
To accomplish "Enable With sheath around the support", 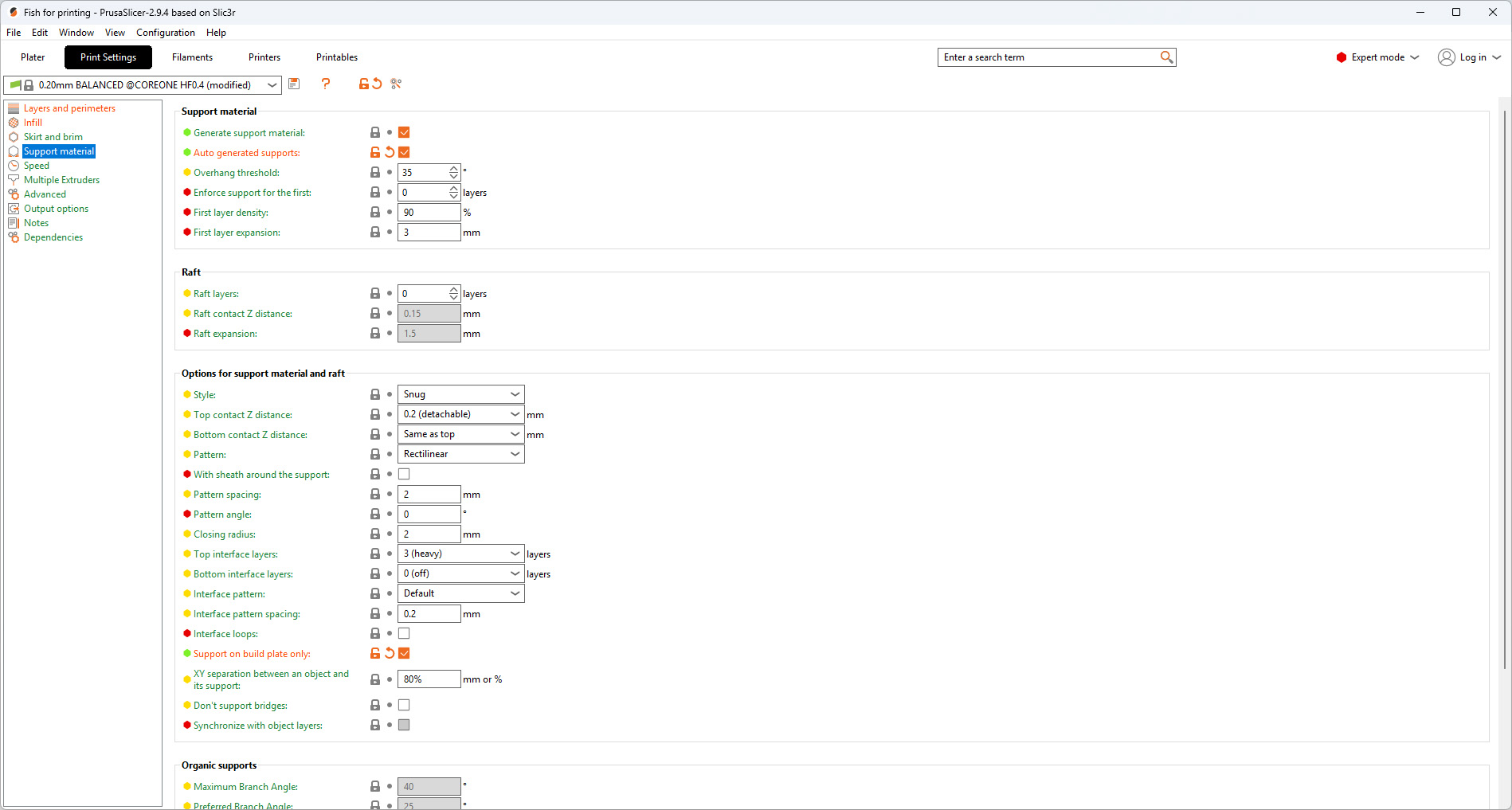I will click(x=404, y=474).
